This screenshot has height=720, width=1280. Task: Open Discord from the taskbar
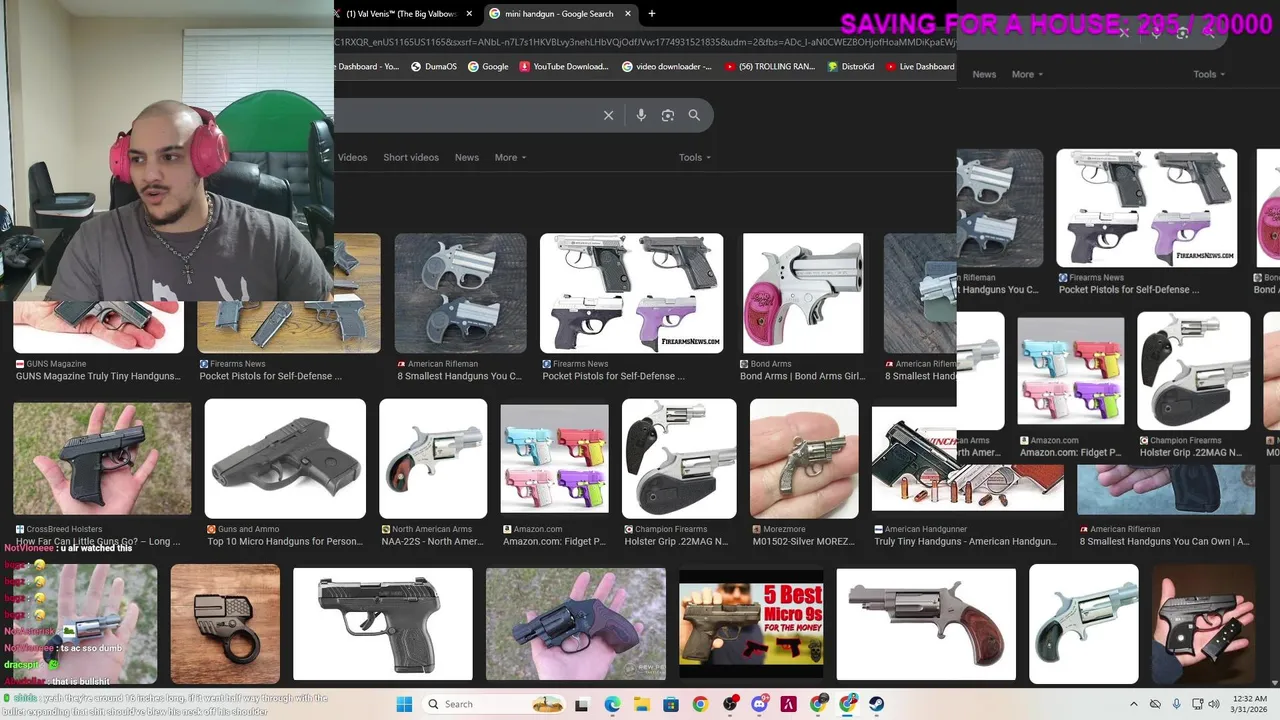click(x=760, y=704)
